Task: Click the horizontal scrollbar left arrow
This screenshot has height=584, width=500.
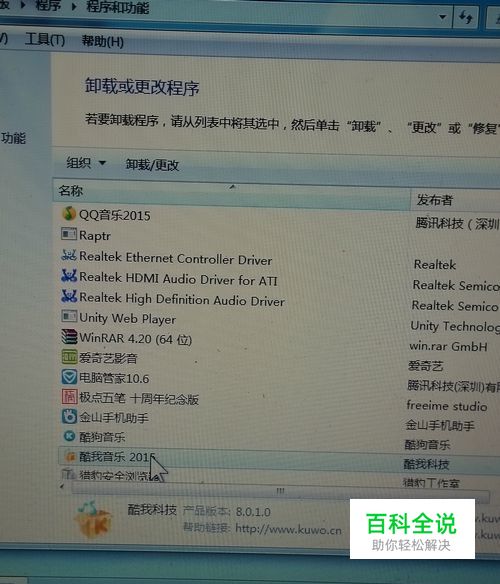Action: 62,486
